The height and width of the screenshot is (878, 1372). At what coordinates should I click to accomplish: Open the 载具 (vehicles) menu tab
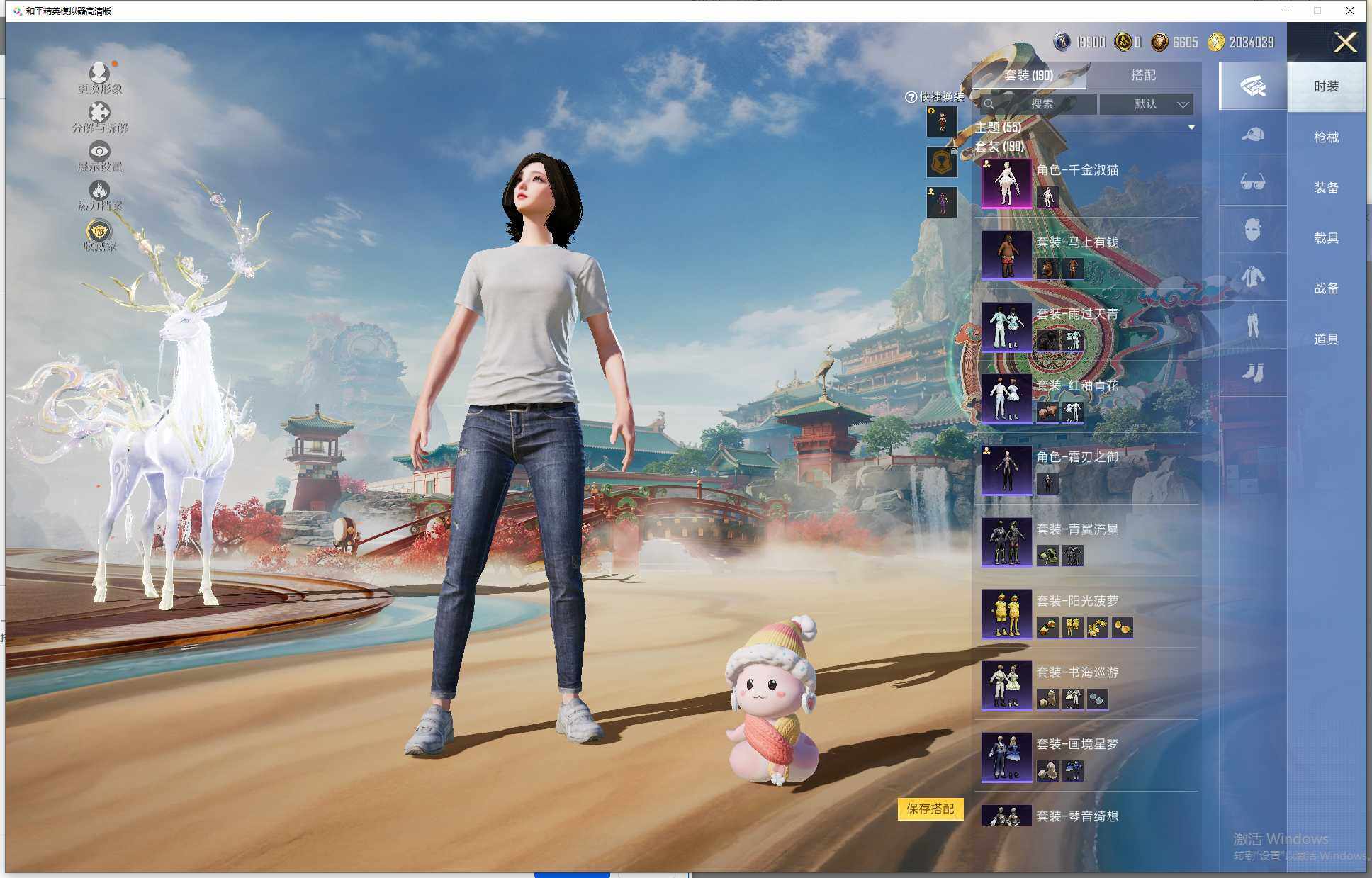(x=1326, y=238)
